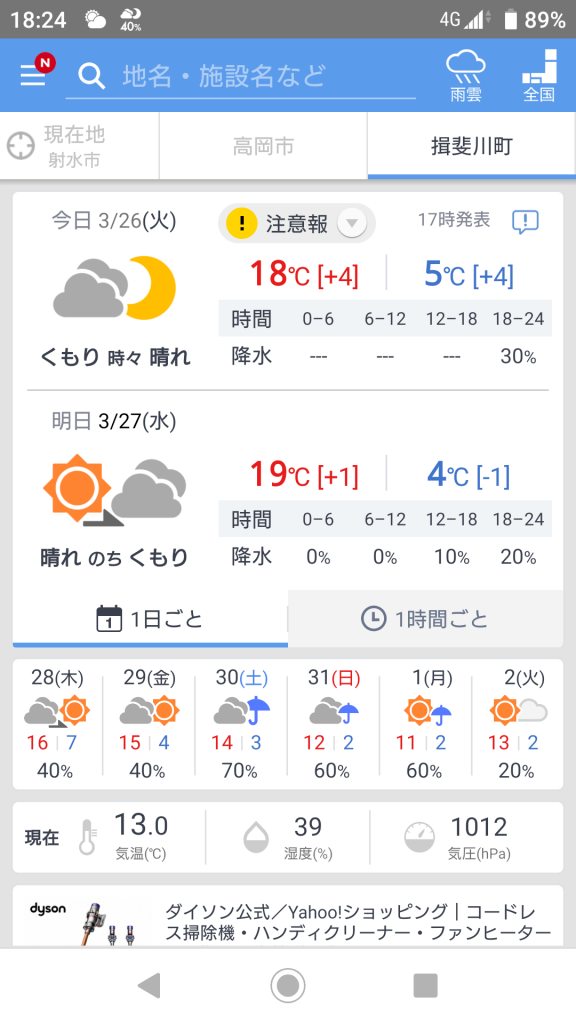
Task: Open the 全国 nationwide map icon
Action: pos(539,76)
